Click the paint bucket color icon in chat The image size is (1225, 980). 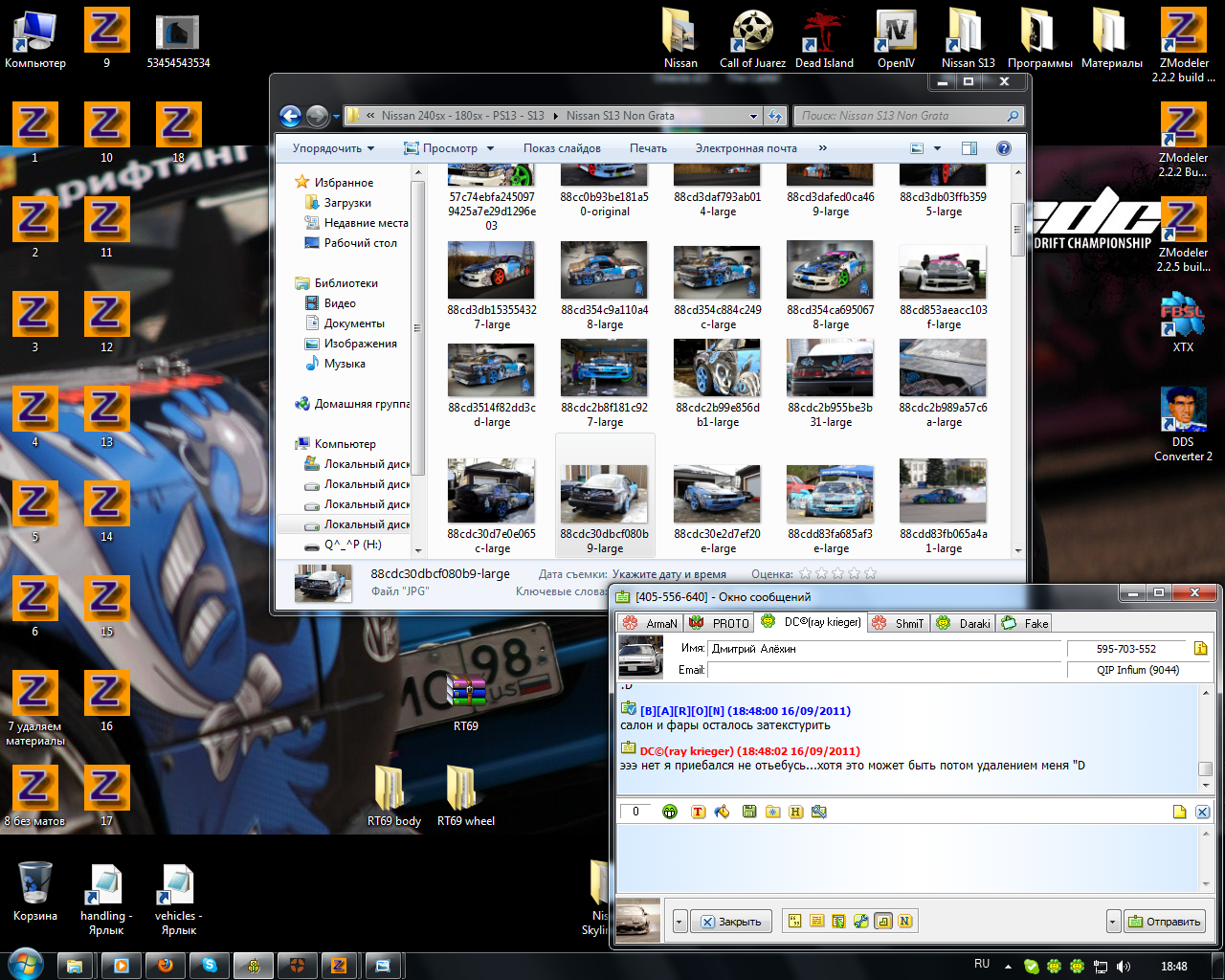click(723, 812)
